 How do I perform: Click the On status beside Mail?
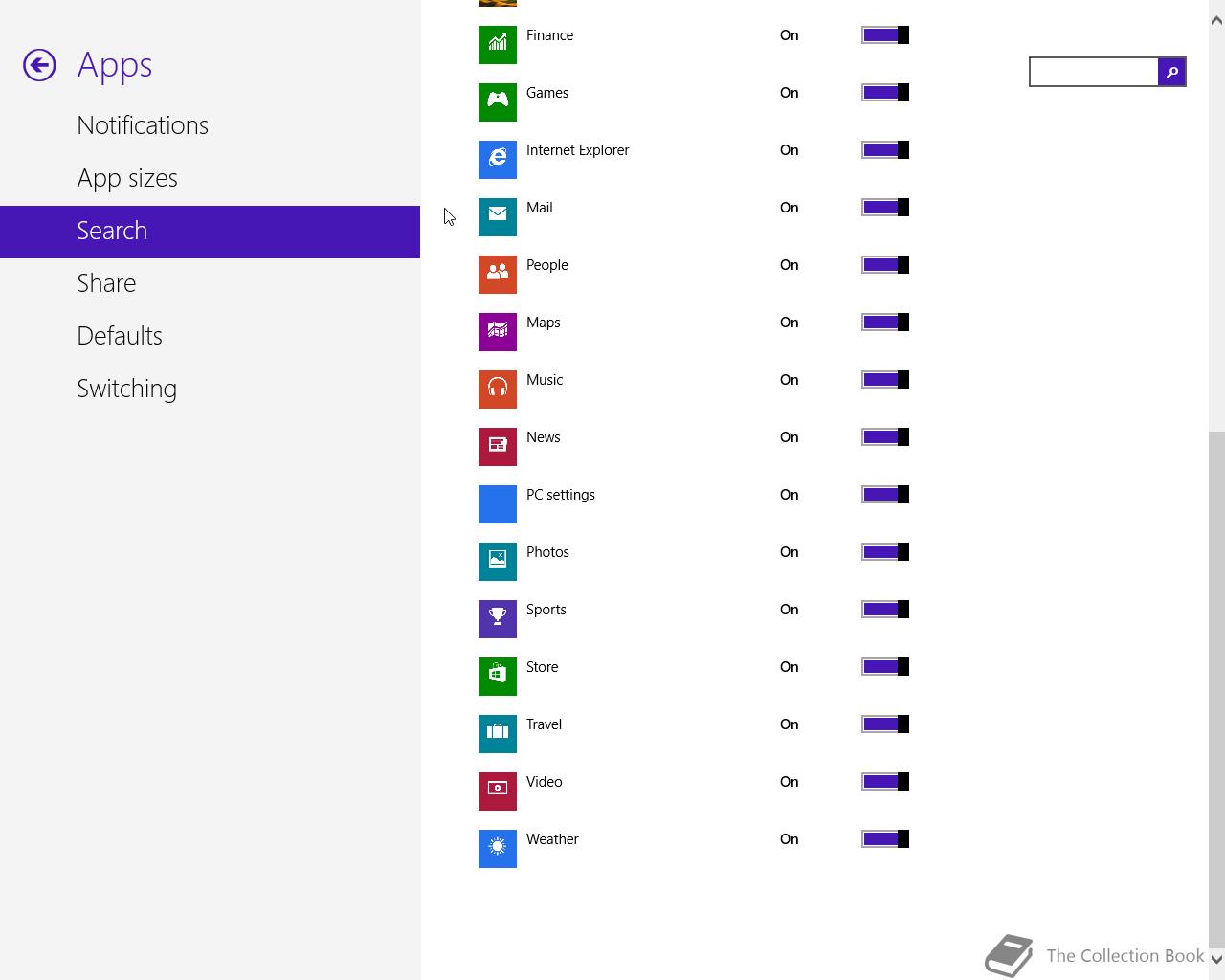(x=789, y=208)
